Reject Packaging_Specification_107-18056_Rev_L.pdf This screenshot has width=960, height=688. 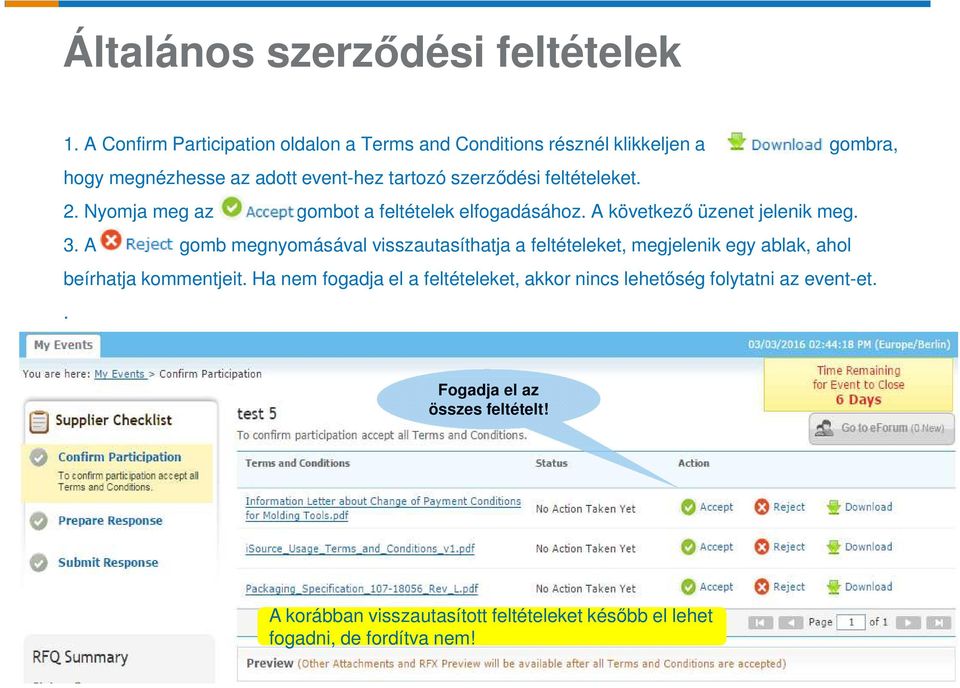pos(780,586)
